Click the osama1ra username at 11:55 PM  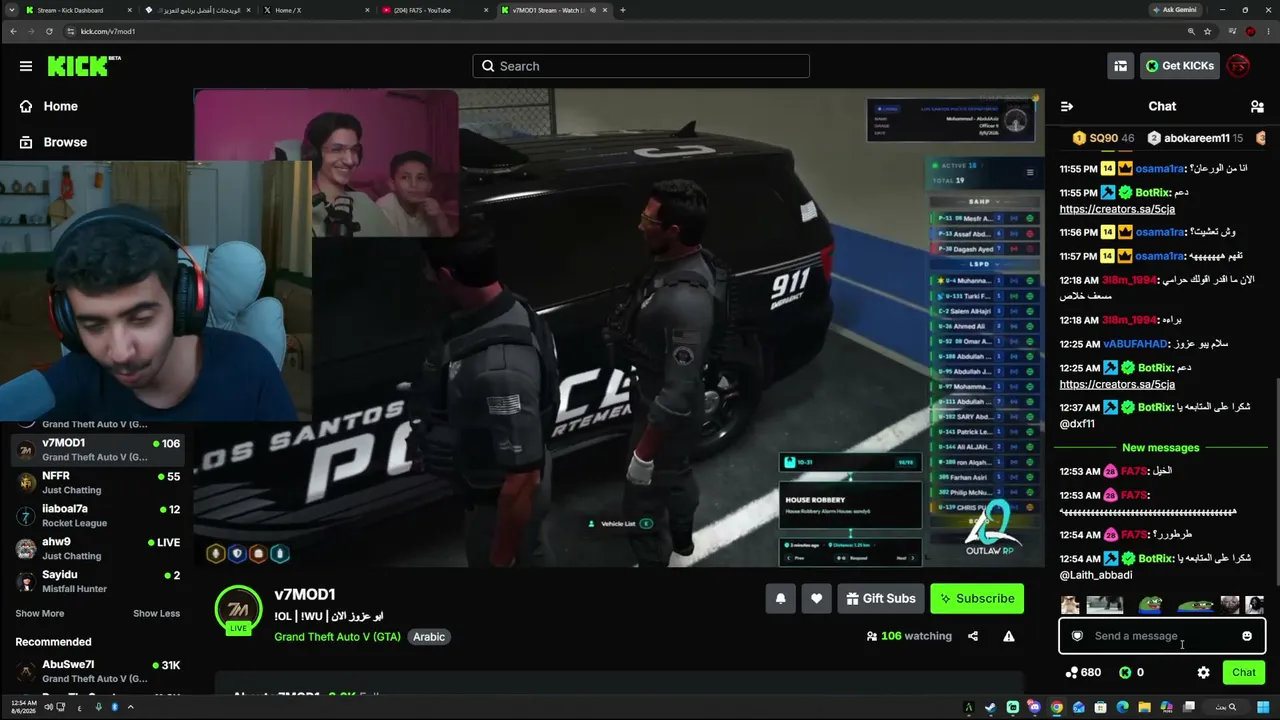point(1160,168)
